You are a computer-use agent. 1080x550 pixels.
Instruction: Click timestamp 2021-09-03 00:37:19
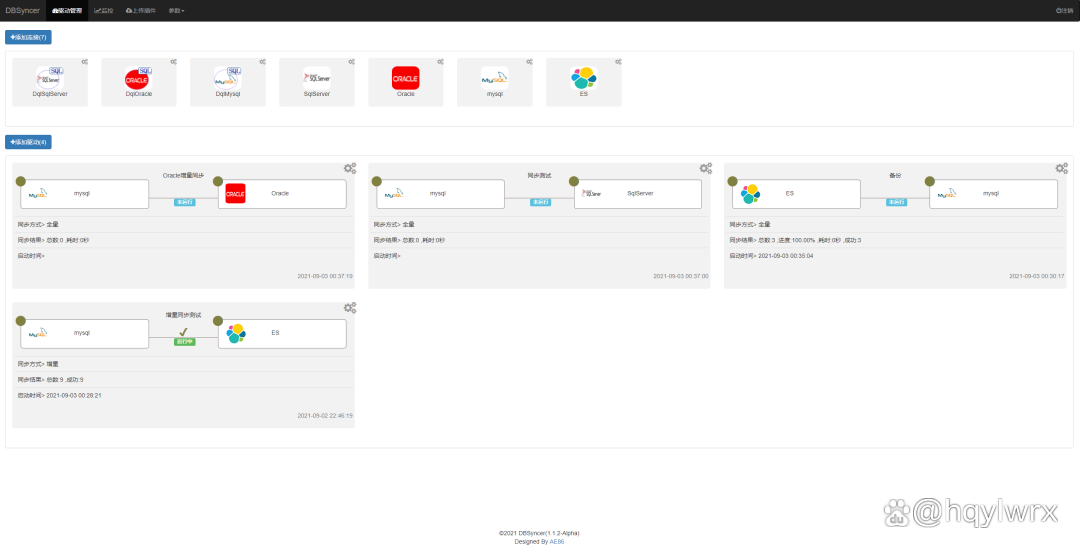325,276
